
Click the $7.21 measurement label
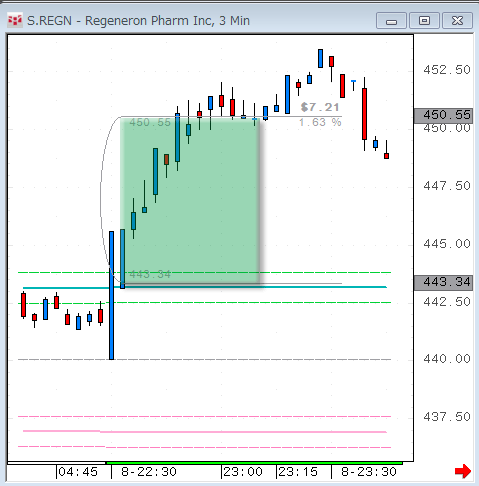pyautogui.click(x=320, y=107)
